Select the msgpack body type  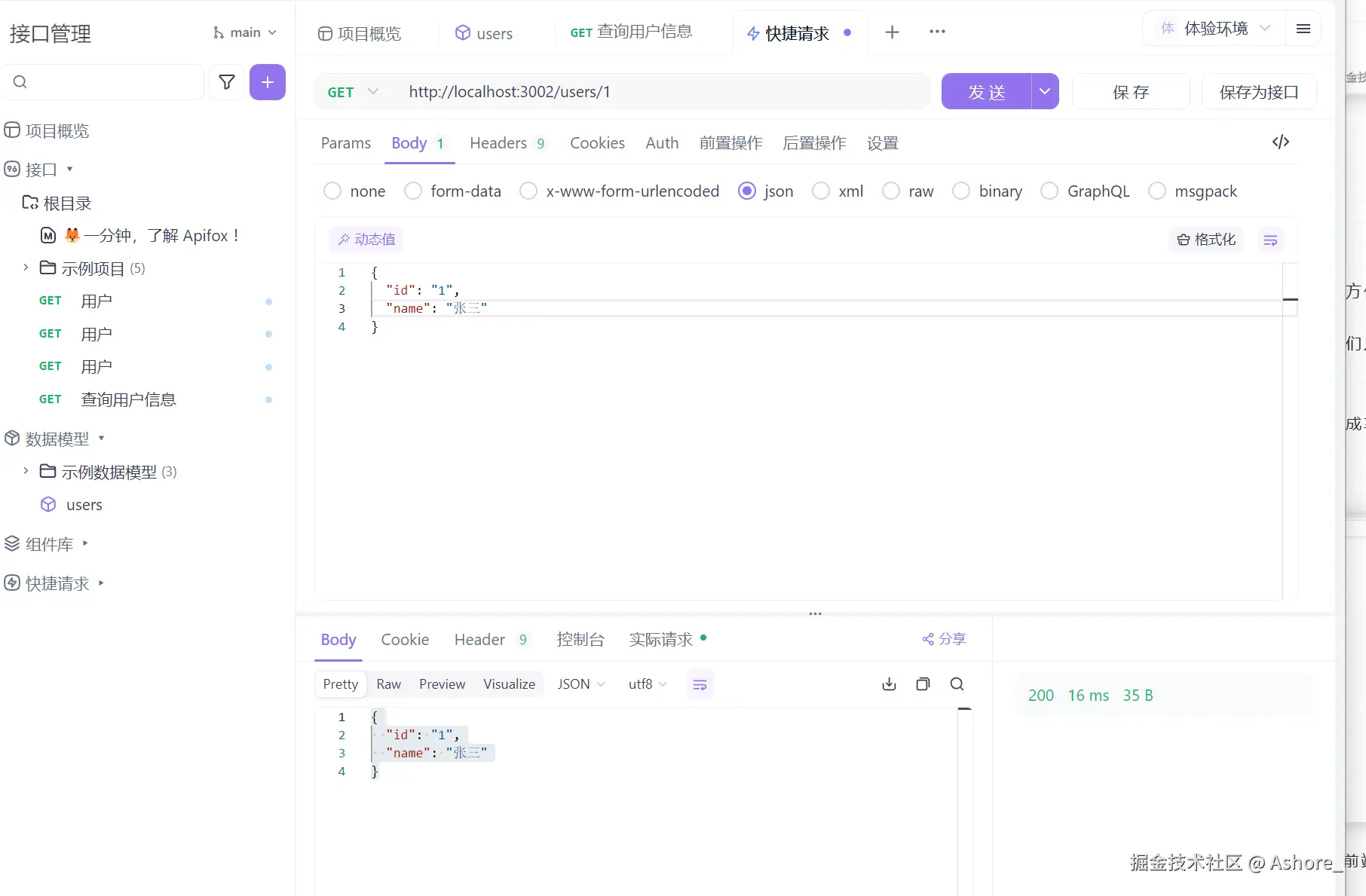click(1157, 191)
